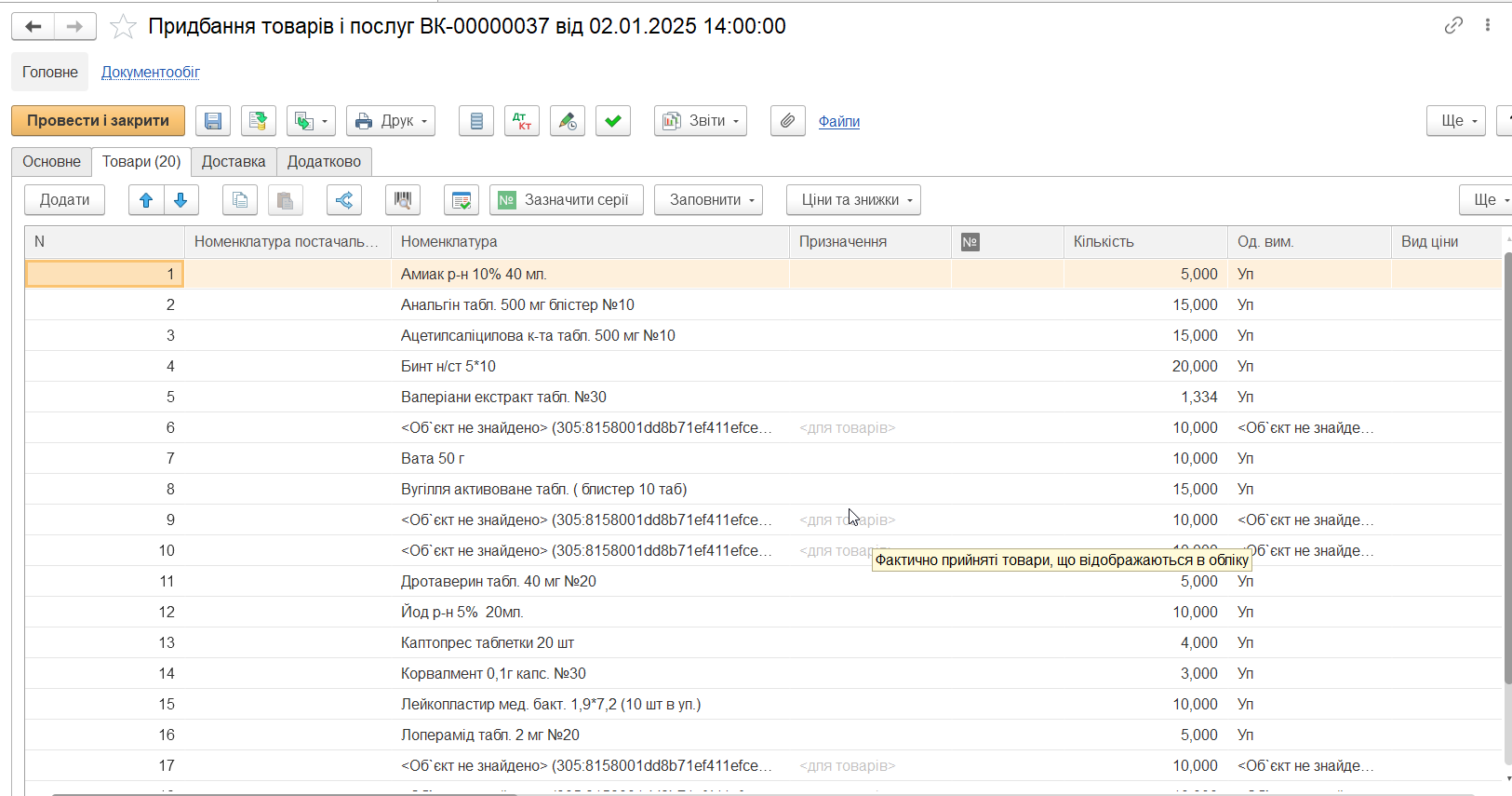Select row Вата 50 г
This screenshot has height=796, width=1512.
click(763, 458)
